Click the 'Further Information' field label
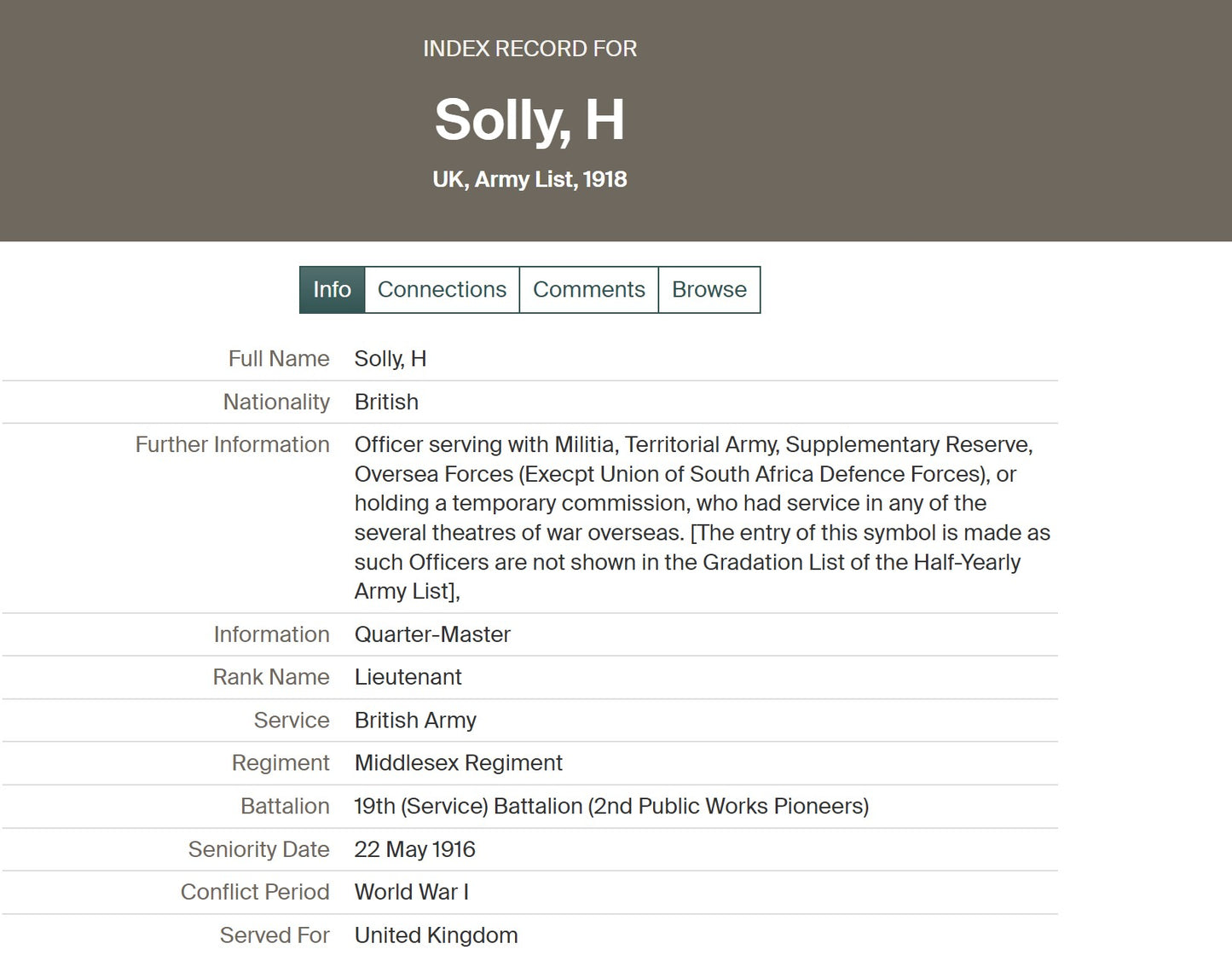1232x955 pixels. click(232, 444)
